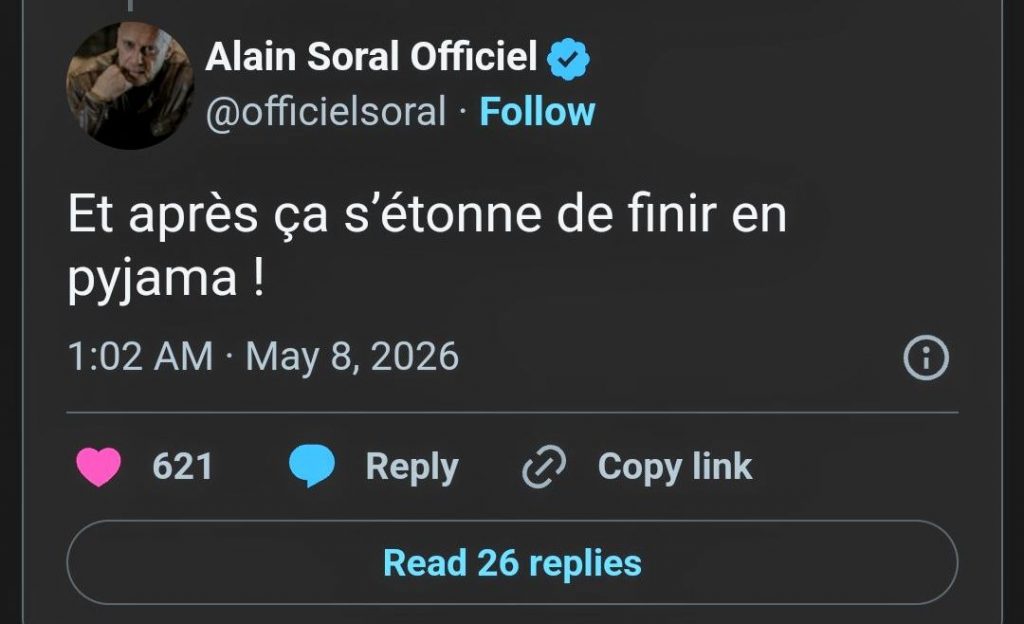Click the 'Officiel' word in display name
The image size is (1024, 624).
click(473, 57)
